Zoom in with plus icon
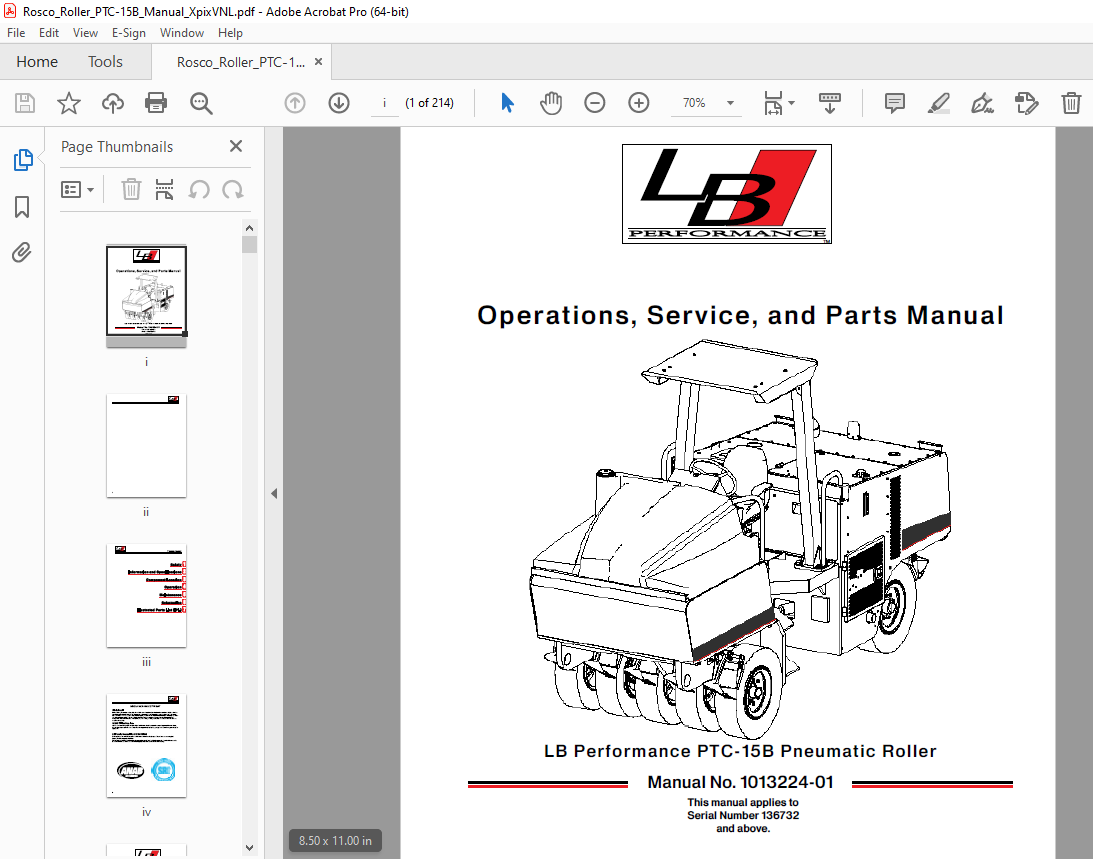 click(639, 103)
